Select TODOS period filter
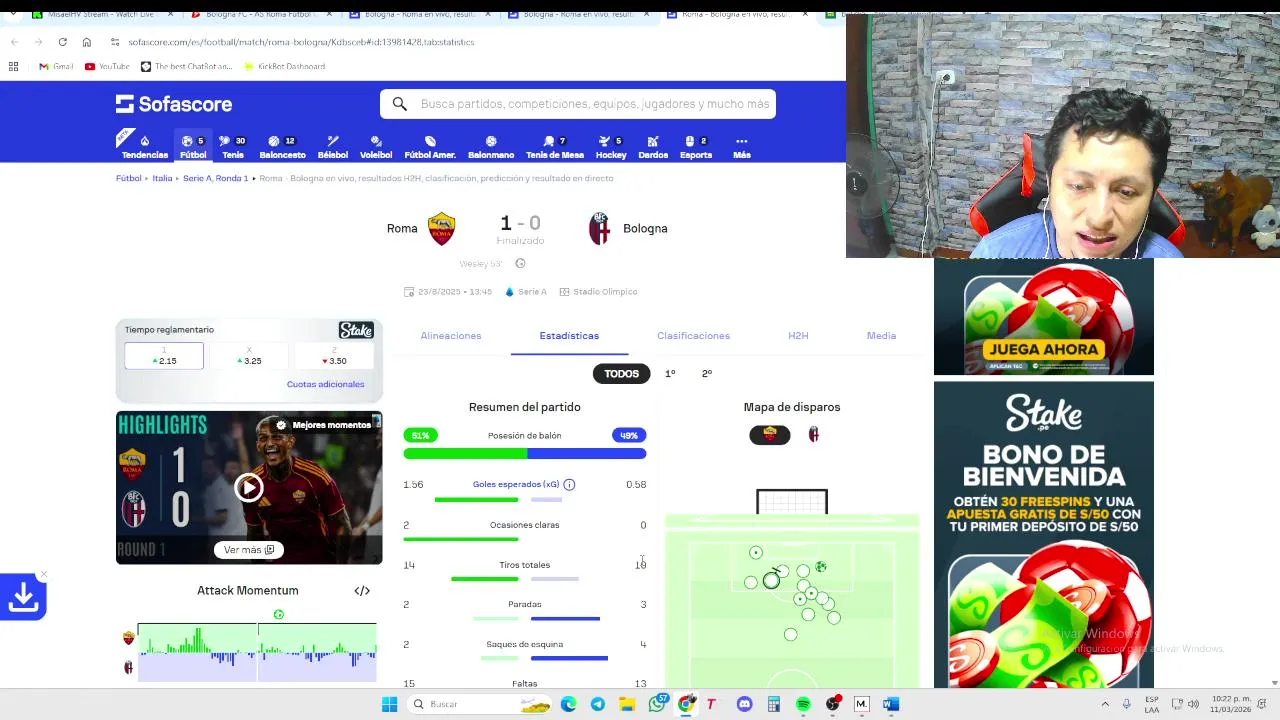The width and height of the screenshot is (1280, 720). (x=621, y=374)
